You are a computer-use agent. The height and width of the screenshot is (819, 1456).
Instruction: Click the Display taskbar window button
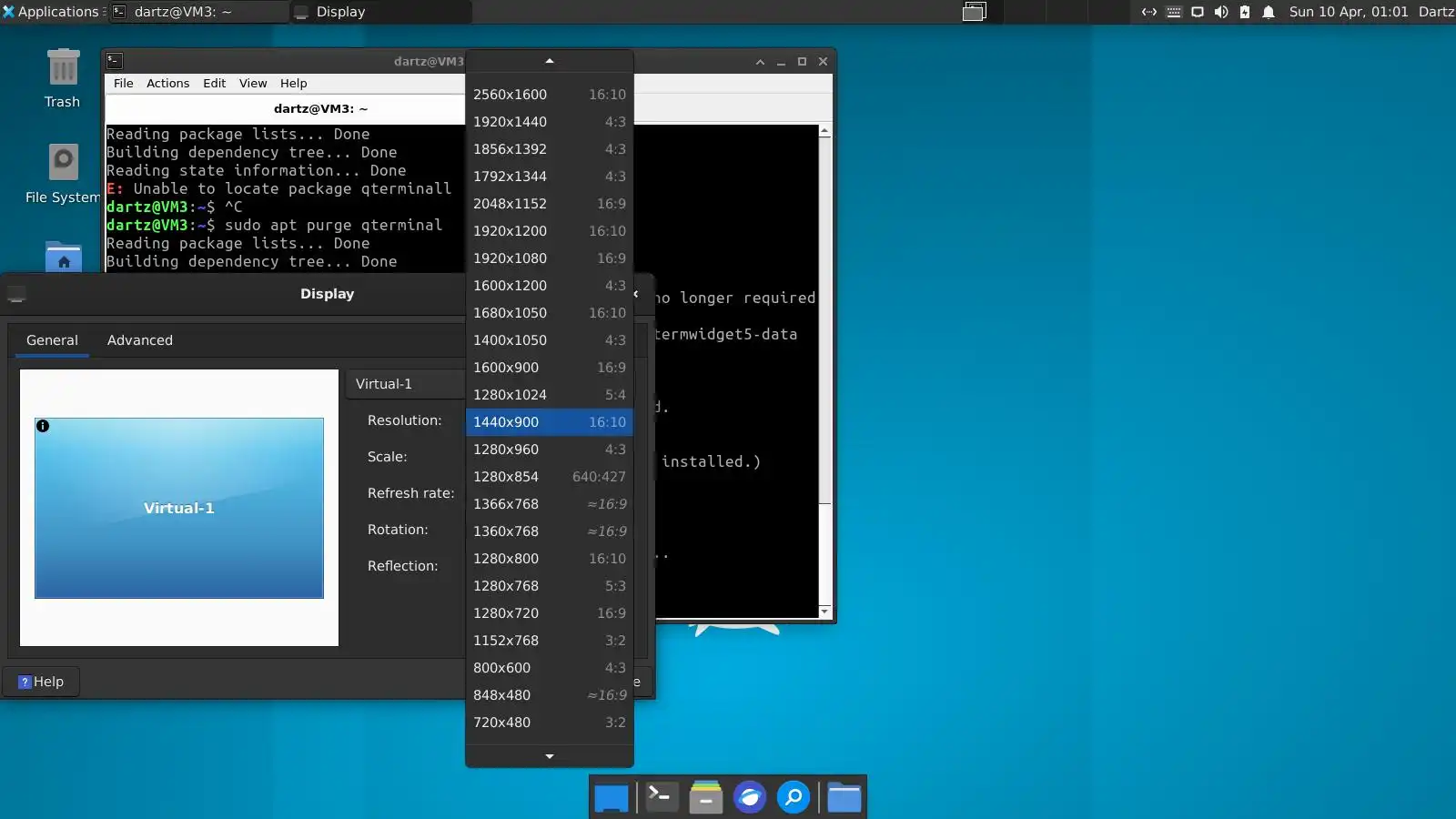click(380, 12)
